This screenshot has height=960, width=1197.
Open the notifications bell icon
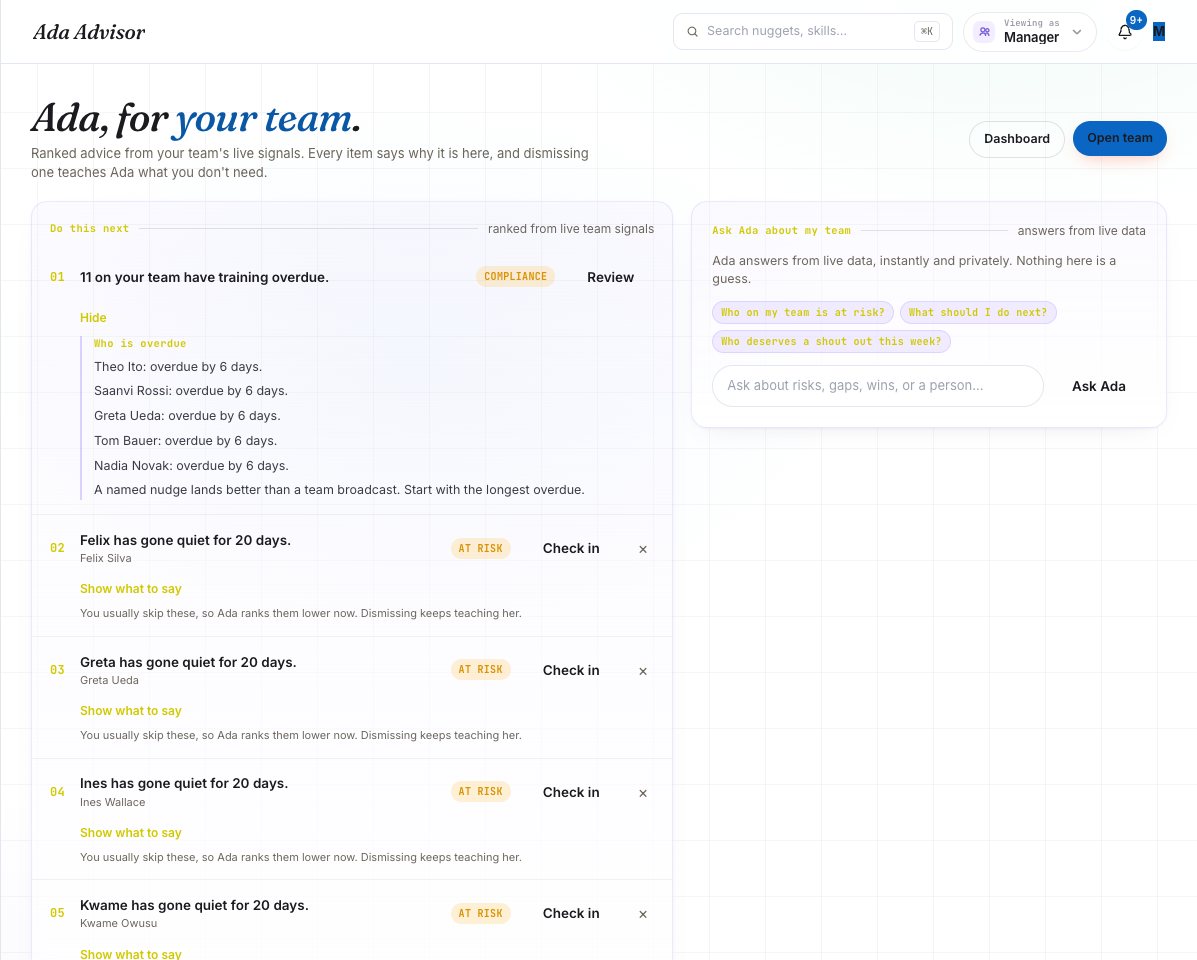pyautogui.click(x=1124, y=32)
